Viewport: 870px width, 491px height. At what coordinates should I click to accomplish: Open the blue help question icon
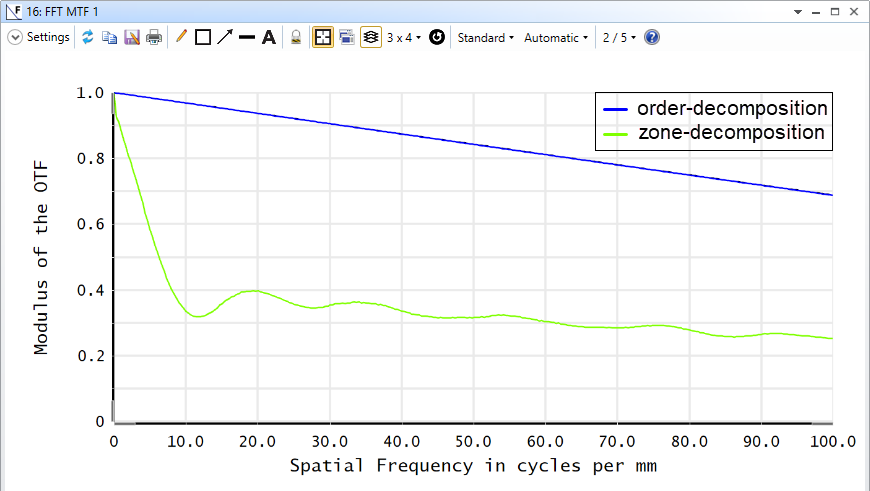(652, 37)
